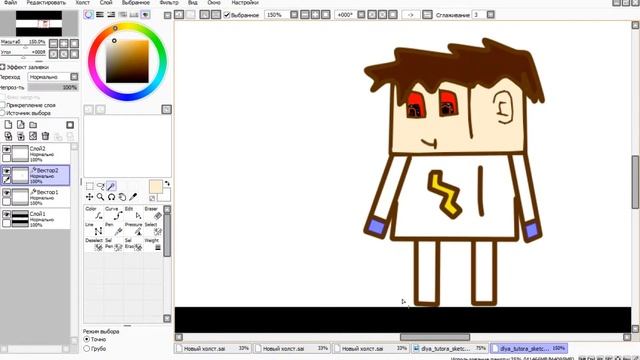The height and width of the screenshot is (360, 640).
Task: Toggle the color wheel panel icon
Action: coord(88,15)
